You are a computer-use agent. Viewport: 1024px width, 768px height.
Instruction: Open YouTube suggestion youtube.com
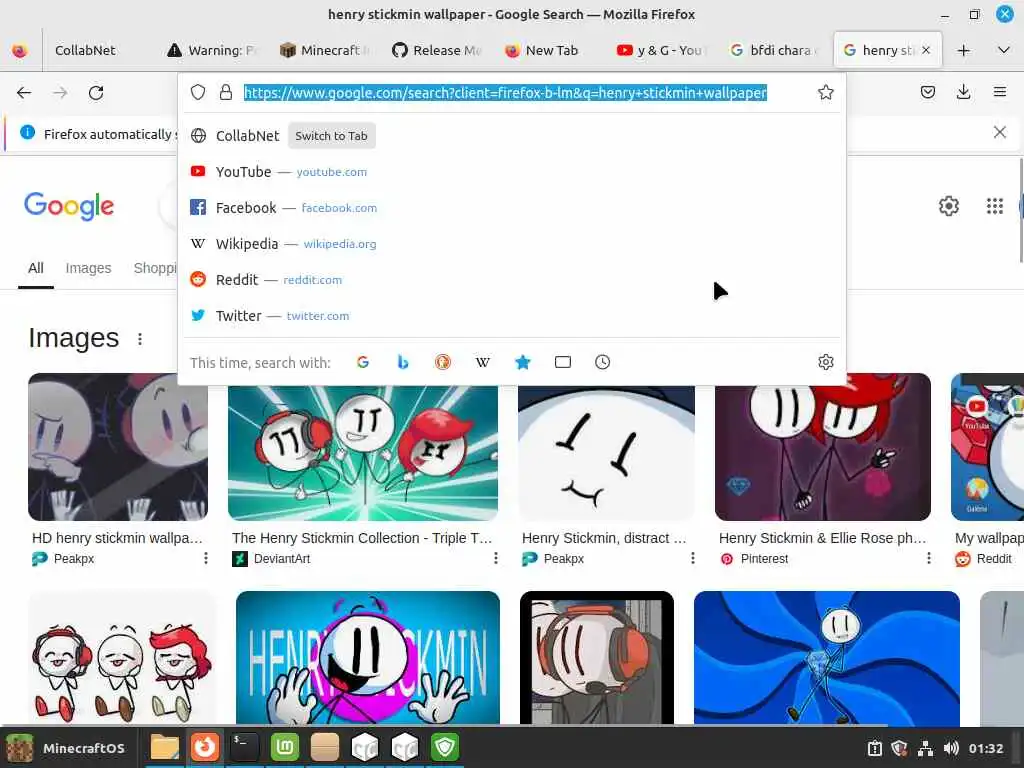512,172
